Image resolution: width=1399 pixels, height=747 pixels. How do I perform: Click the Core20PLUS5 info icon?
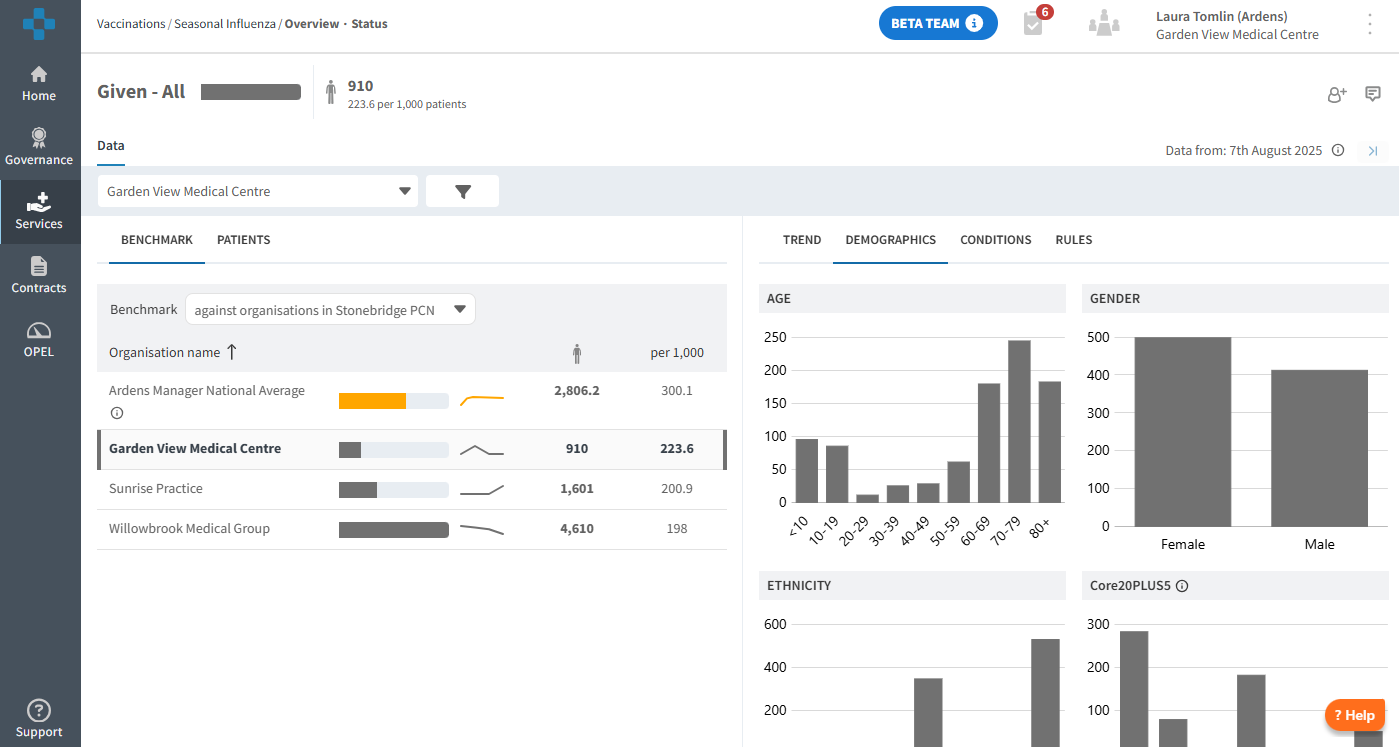[x=1182, y=586]
